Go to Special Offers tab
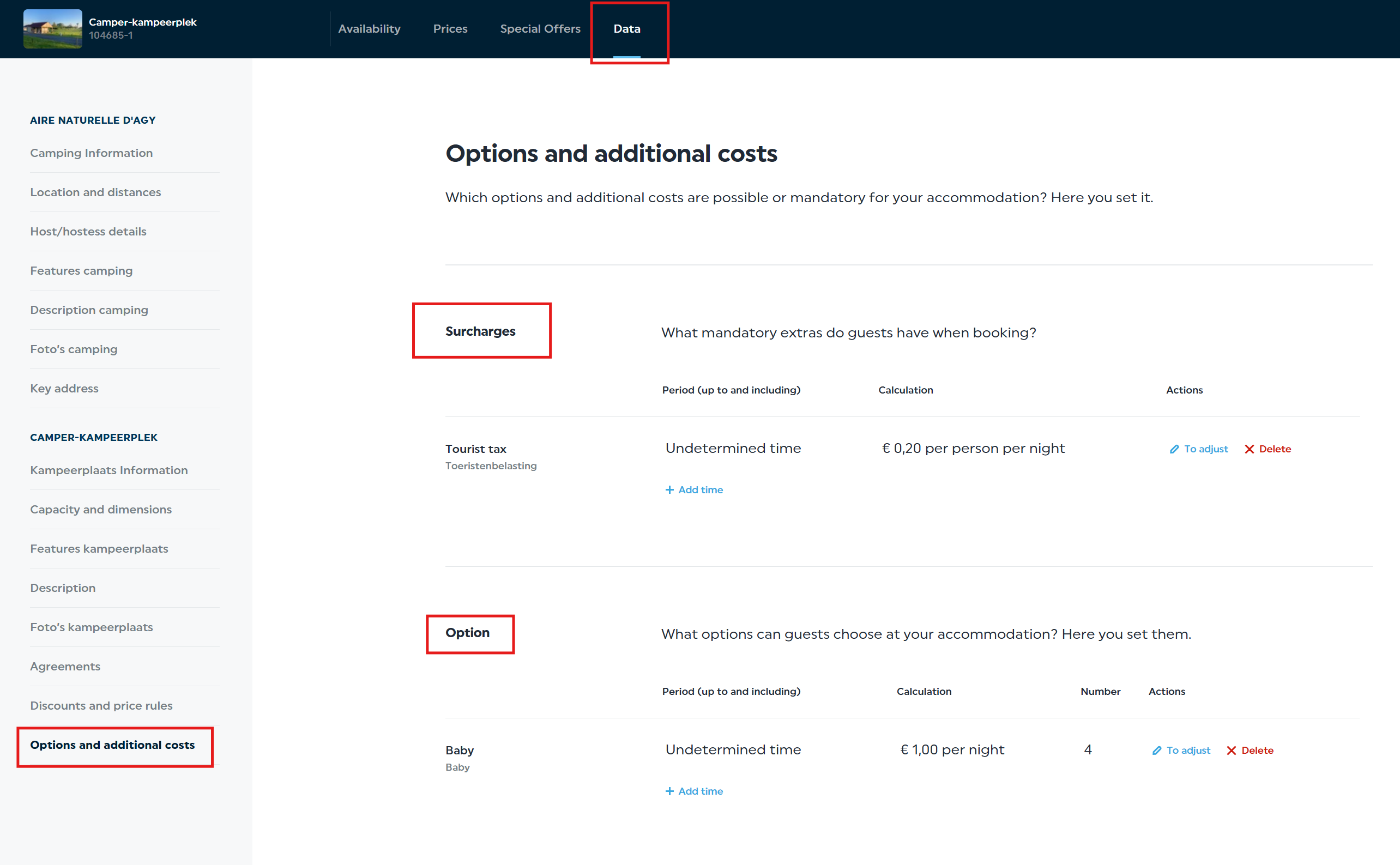 click(540, 28)
